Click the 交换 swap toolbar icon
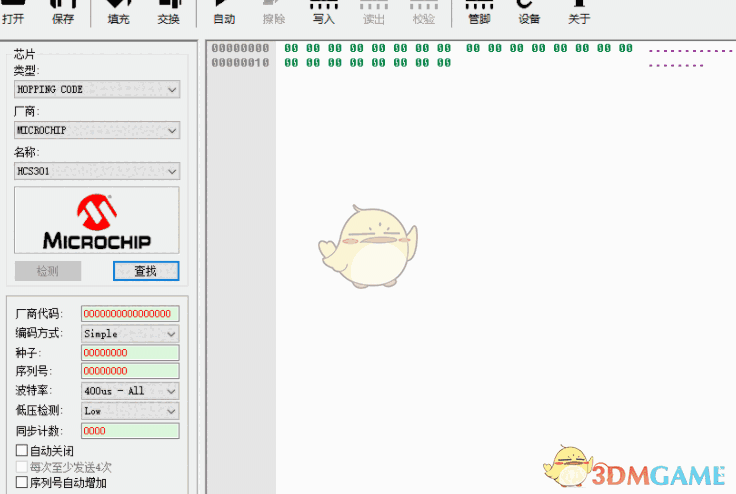Viewport: 736px width, 494px height. coord(169,12)
